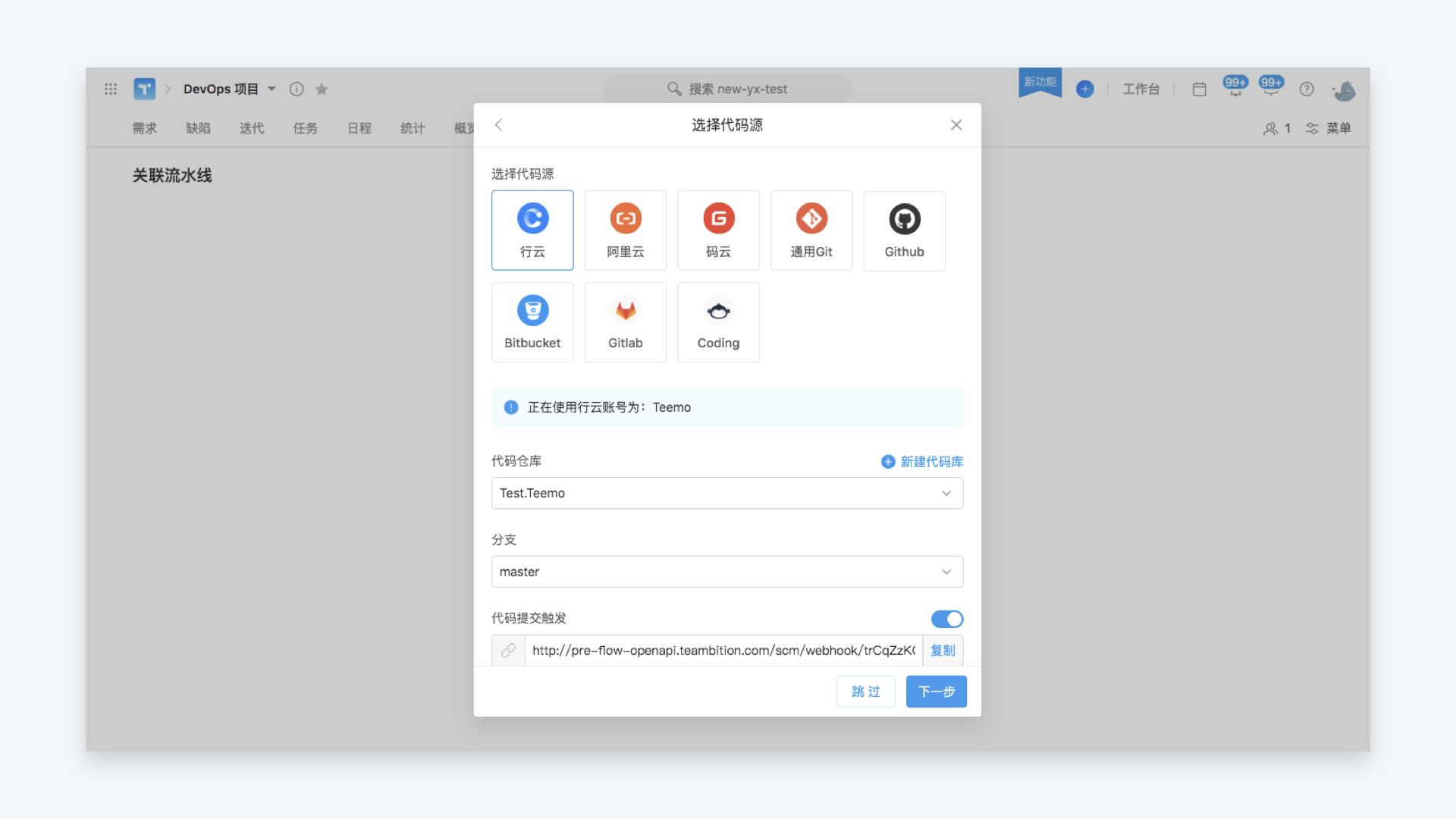
Task: Click the 下一步 button
Action: [x=937, y=692]
